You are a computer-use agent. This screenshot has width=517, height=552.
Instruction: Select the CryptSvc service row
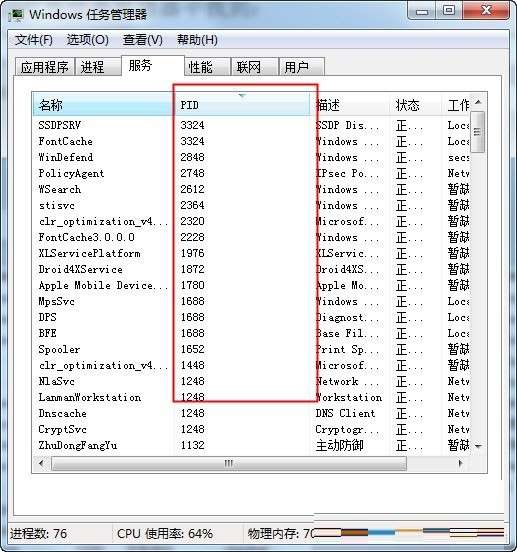pos(252,429)
